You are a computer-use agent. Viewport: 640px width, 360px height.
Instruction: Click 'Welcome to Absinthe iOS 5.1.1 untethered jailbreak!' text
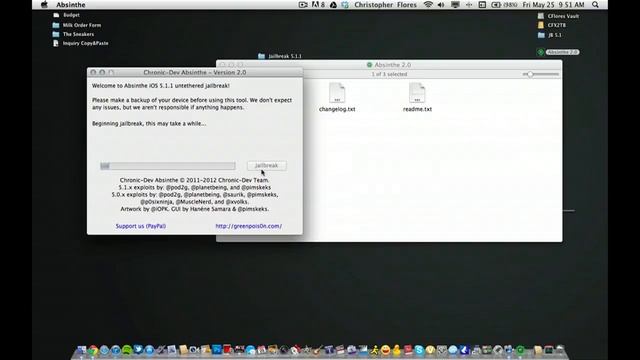click(x=161, y=86)
